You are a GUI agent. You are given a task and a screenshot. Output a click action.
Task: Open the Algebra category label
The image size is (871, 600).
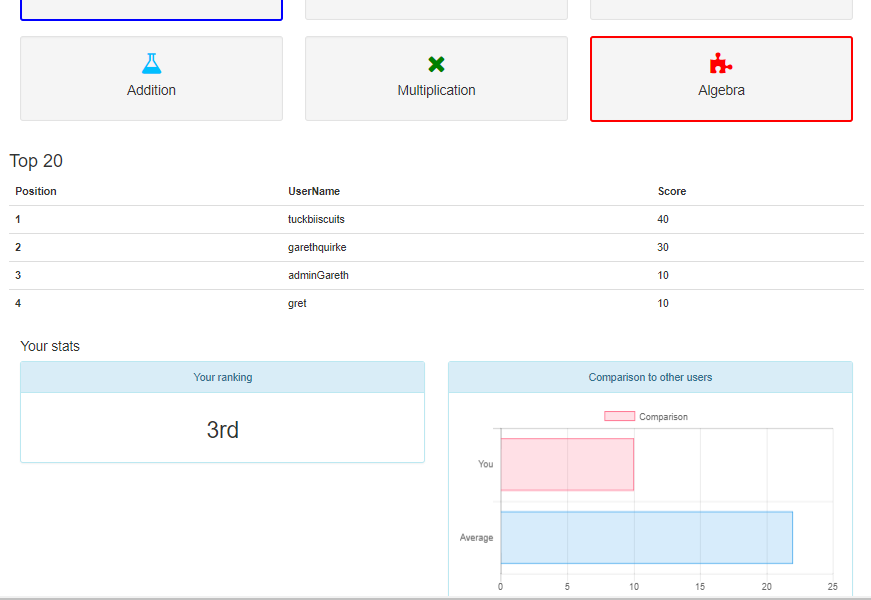coord(721,90)
